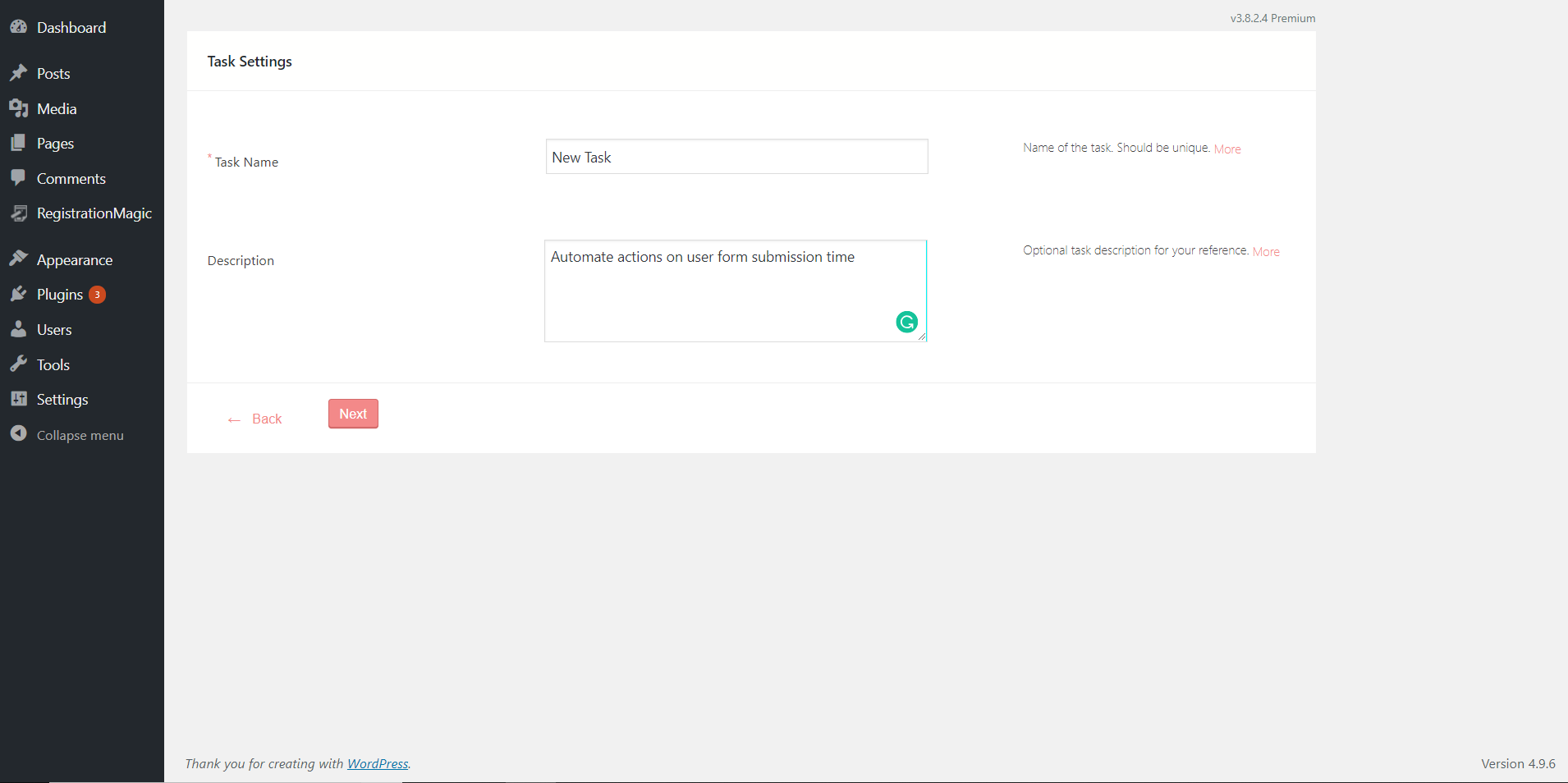Image resolution: width=1568 pixels, height=783 pixels.
Task: Open the Plugins plug icon
Action: pyautogui.click(x=20, y=294)
